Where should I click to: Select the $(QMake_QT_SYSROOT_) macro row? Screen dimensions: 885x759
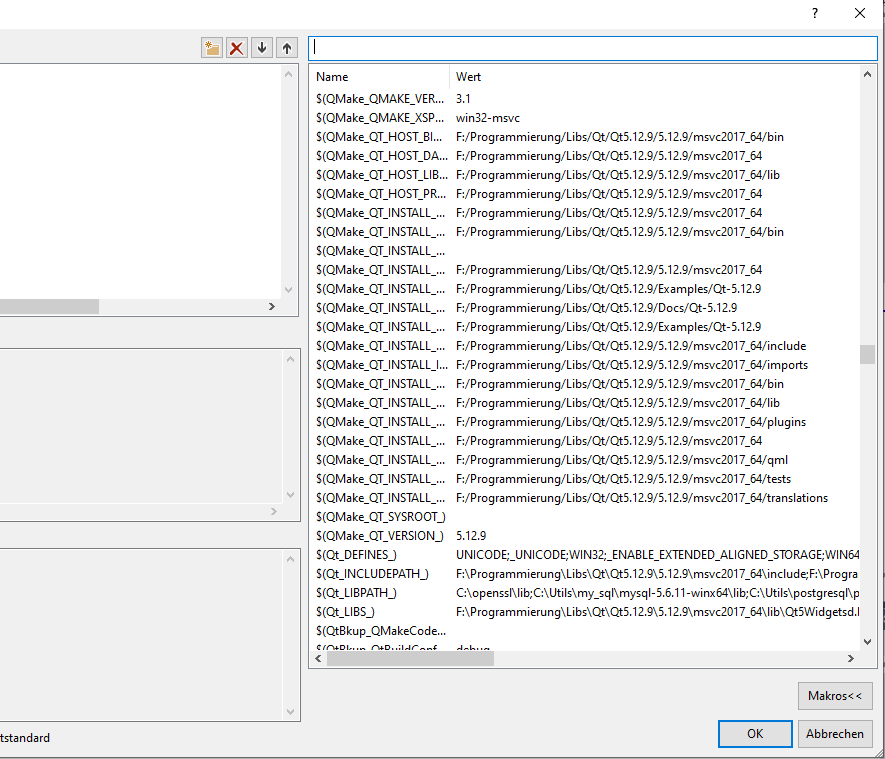click(380, 517)
